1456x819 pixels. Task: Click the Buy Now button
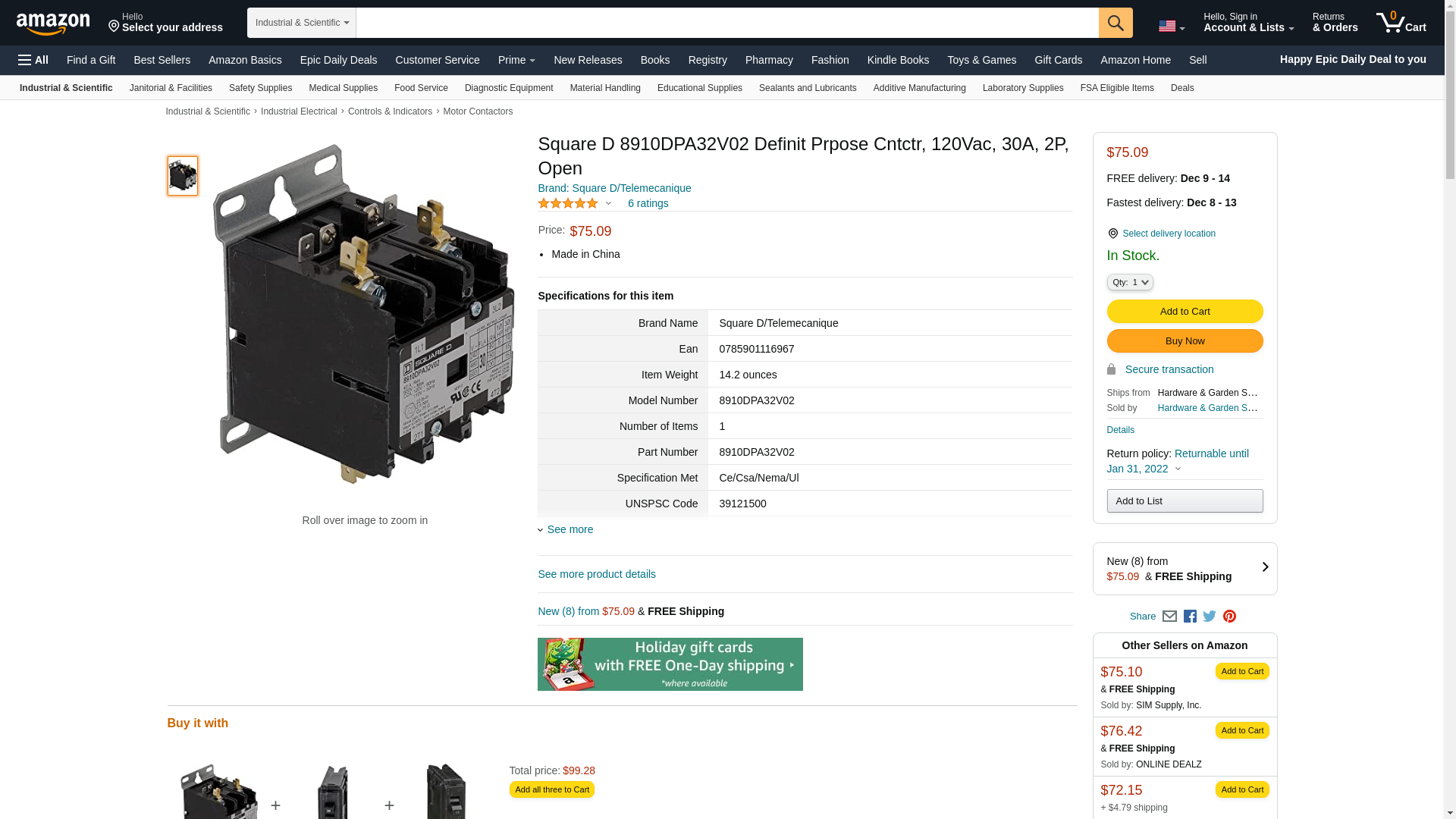click(1185, 341)
